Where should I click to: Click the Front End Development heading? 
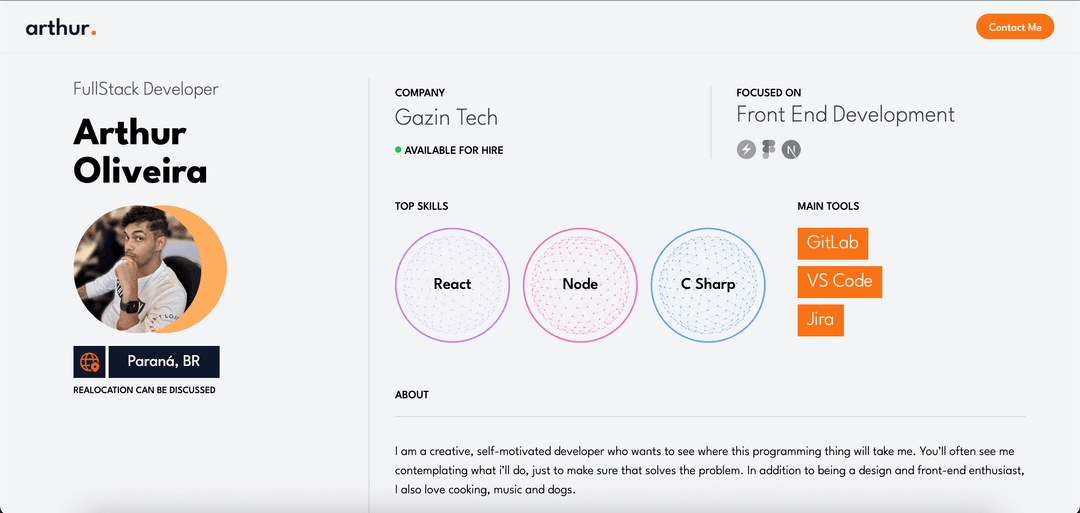(845, 115)
